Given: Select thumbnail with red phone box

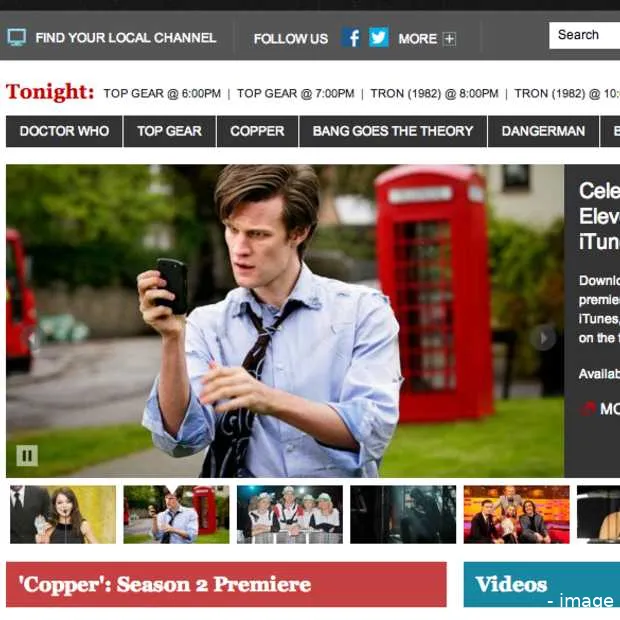Looking at the screenshot, I should coord(176,514).
